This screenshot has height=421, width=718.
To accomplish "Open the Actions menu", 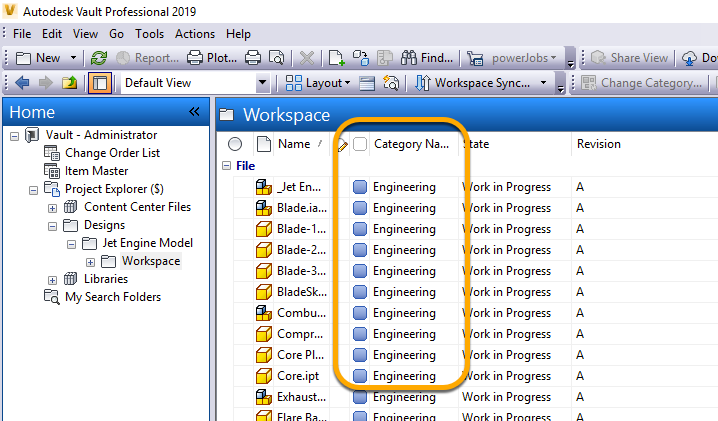I will coord(195,34).
